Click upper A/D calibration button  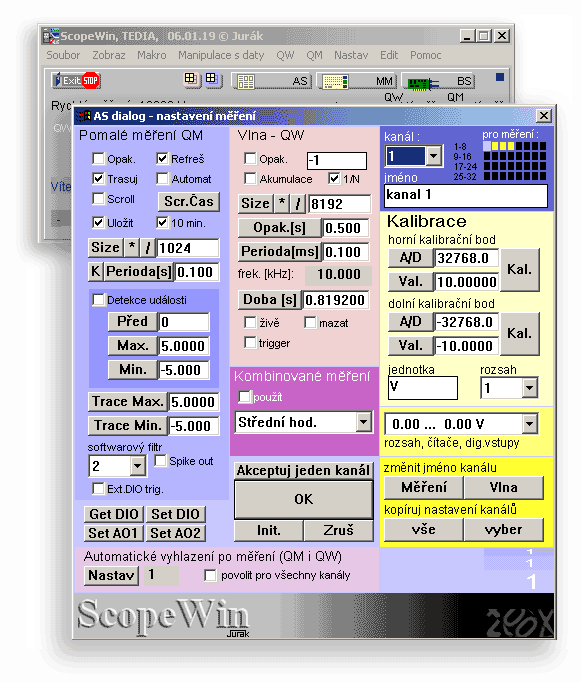tap(411, 257)
